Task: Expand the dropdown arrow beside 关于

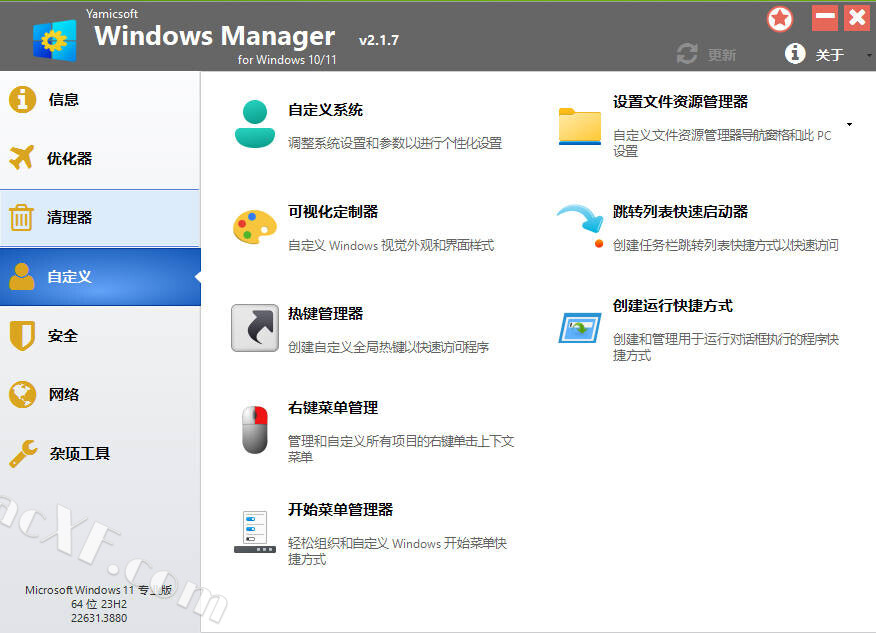Action: click(869, 55)
